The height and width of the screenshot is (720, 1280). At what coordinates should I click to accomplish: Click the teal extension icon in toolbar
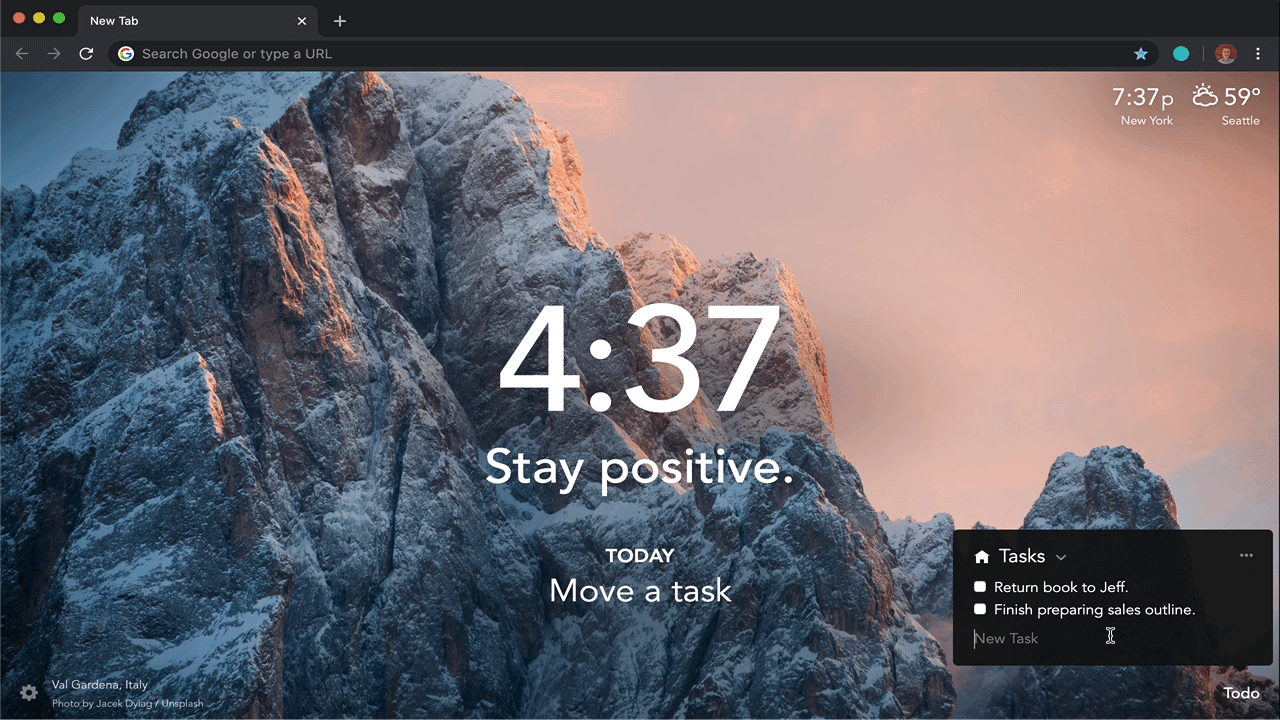1181,54
